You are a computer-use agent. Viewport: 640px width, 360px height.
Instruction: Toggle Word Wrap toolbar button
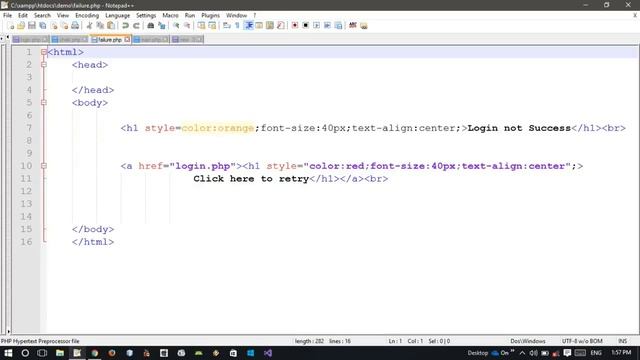(227, 26)
